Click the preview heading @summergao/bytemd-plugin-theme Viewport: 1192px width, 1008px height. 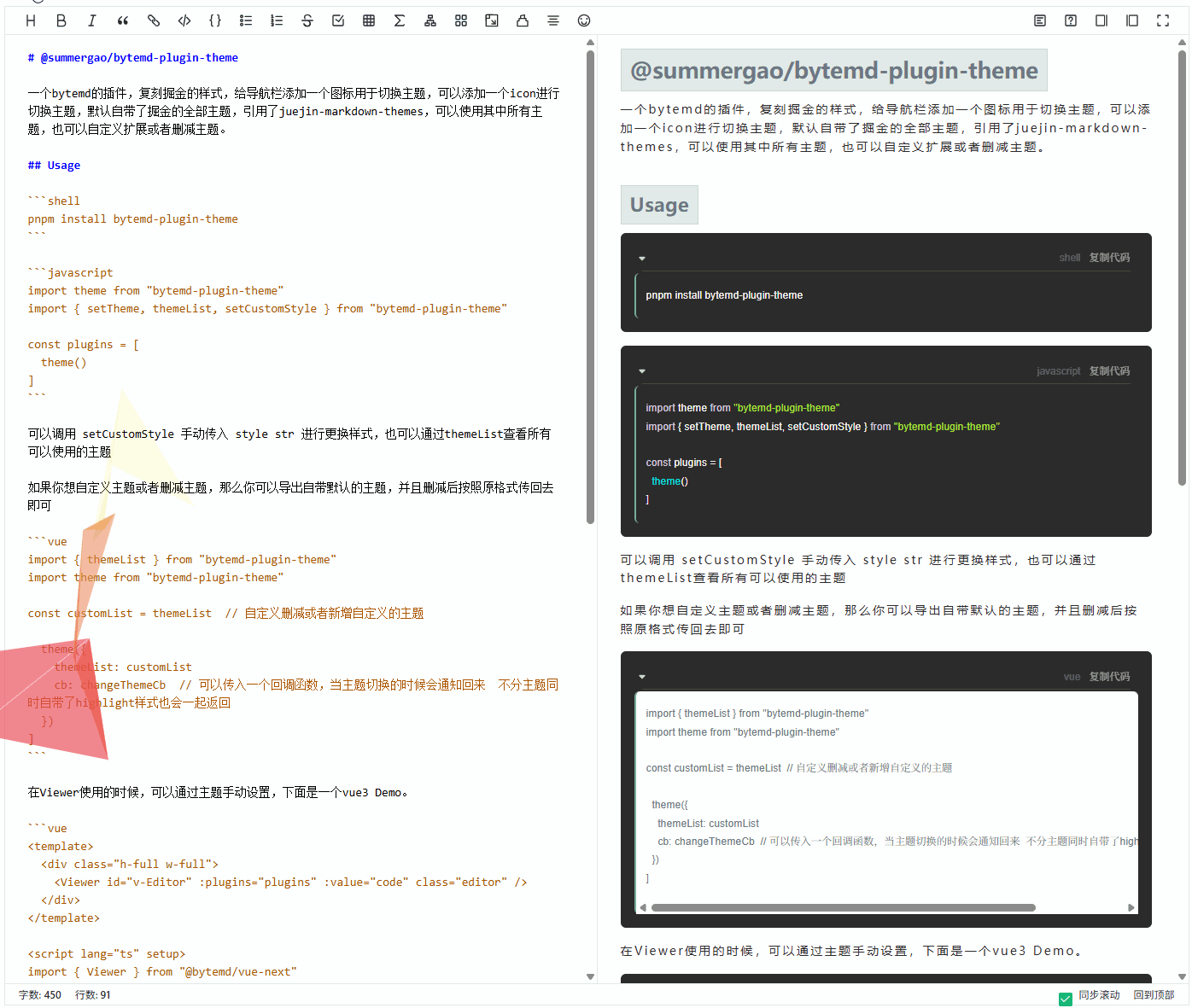pos(834,70)
